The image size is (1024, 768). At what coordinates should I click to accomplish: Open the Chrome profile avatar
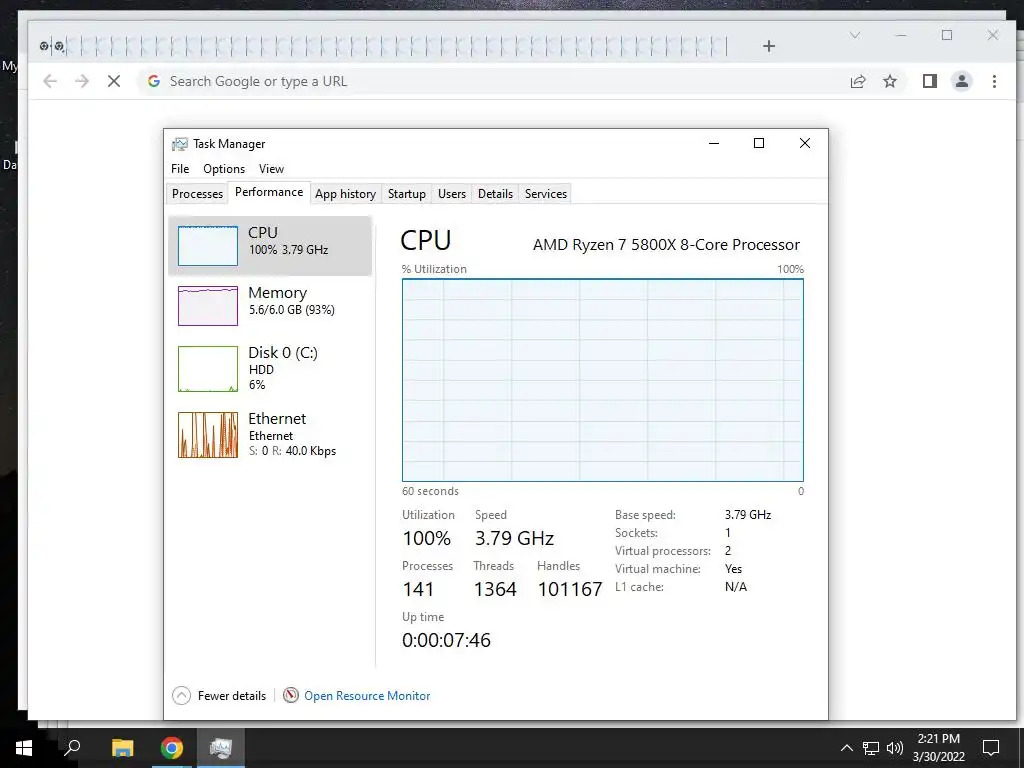click(961, 81)
